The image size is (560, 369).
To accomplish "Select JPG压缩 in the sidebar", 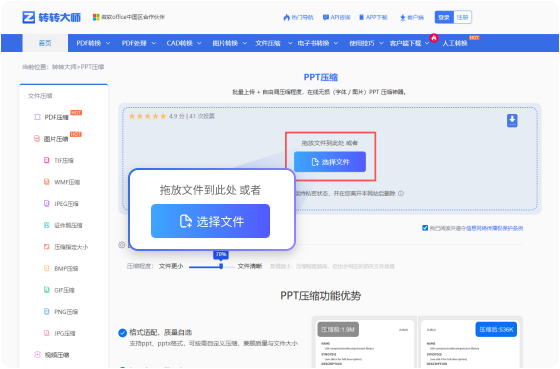I will pos(59,333).
